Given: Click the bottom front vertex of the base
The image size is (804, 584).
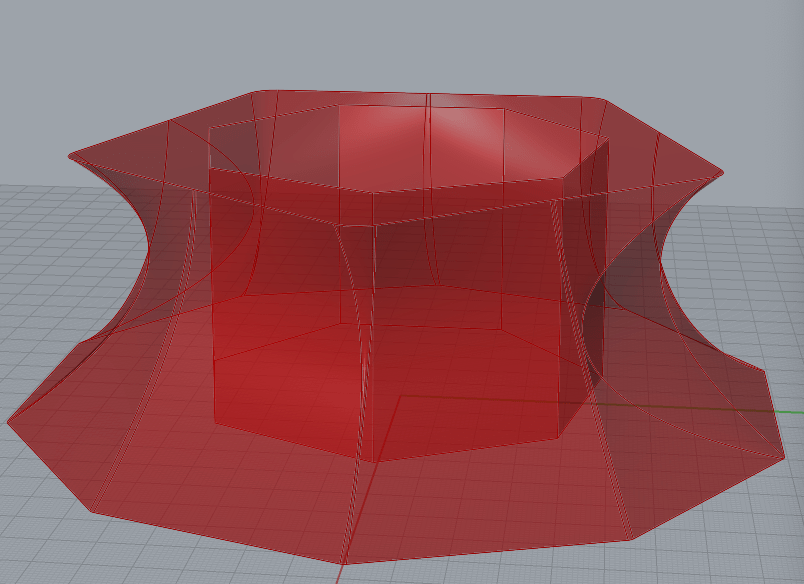Looking at the screenshot, I should 345,563.
